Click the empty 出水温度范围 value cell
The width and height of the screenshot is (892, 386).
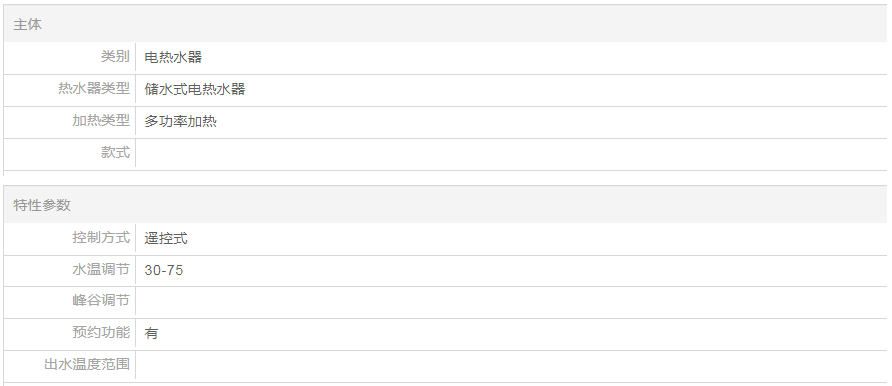coord(511,366)
